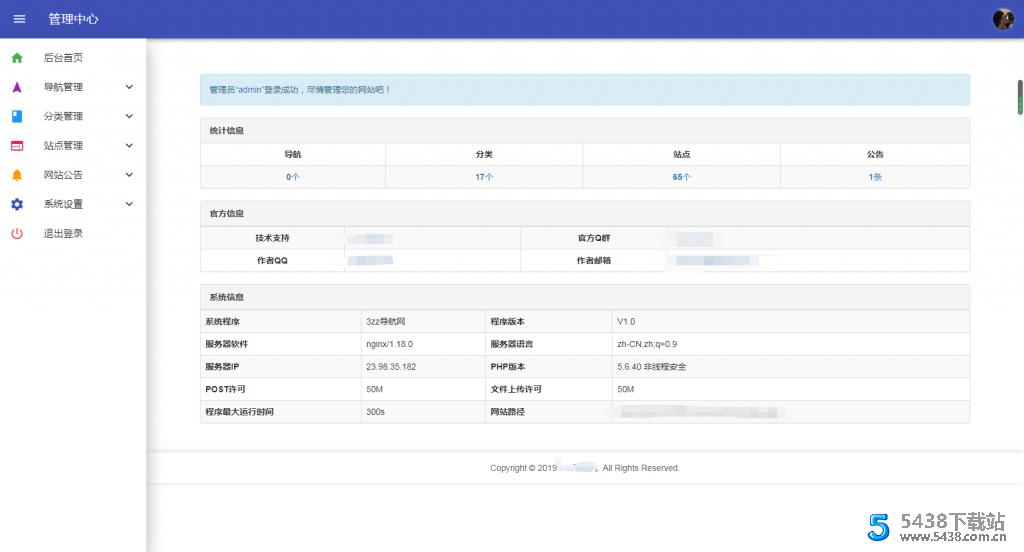
Task: Click the hamburger menu icon
Action: click(19, 19)
